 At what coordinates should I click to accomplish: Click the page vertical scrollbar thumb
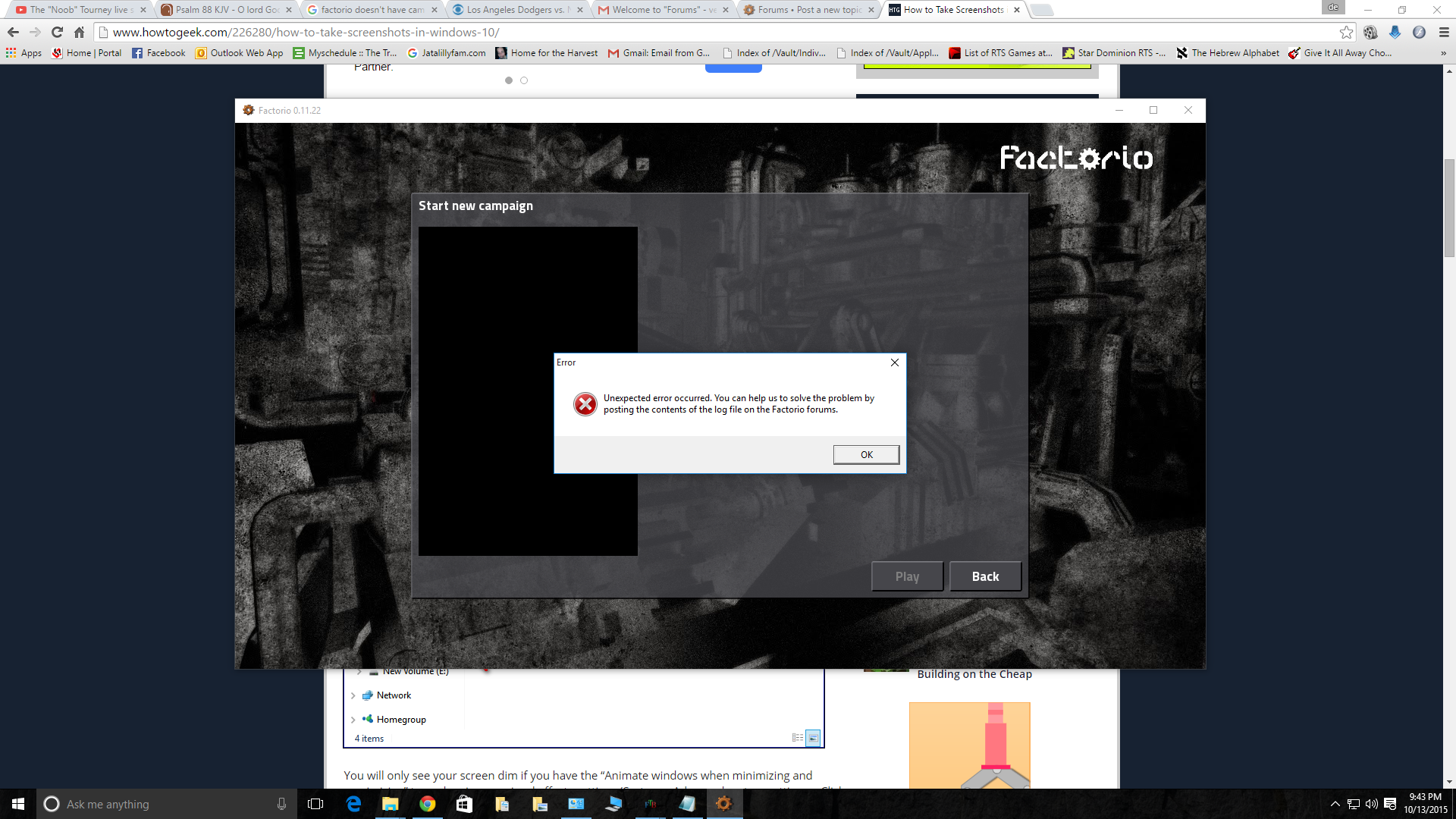(1449, 209)
